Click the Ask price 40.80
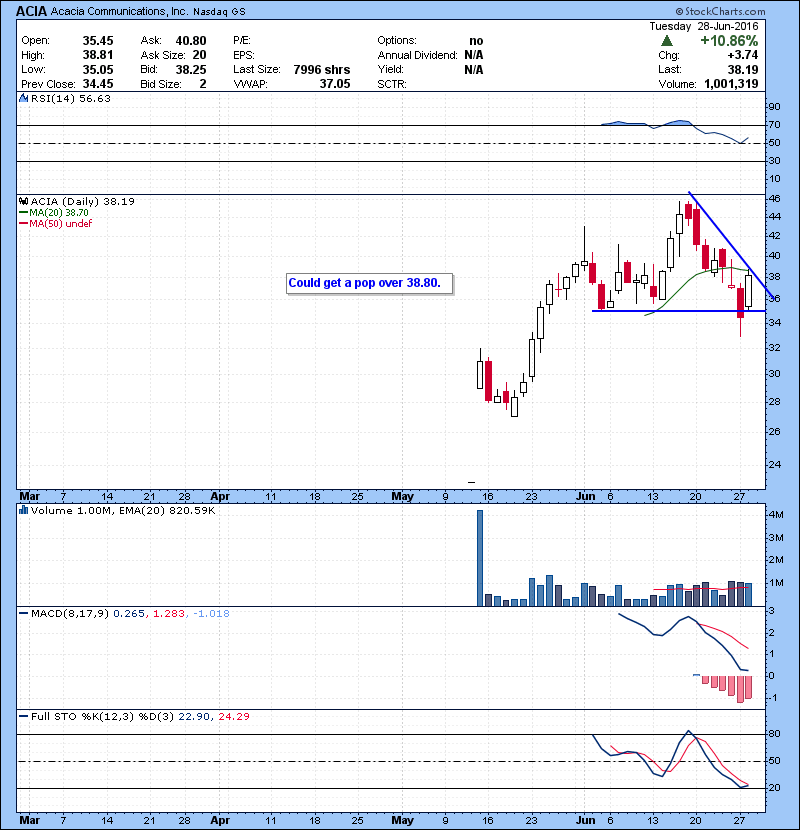The image size is (800, 830). 191,41
